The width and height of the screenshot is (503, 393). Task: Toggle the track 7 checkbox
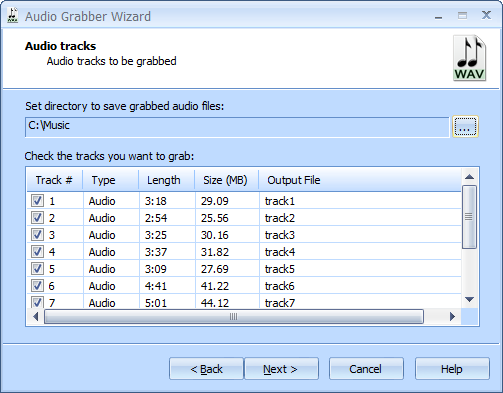click(x=37, y=302)
